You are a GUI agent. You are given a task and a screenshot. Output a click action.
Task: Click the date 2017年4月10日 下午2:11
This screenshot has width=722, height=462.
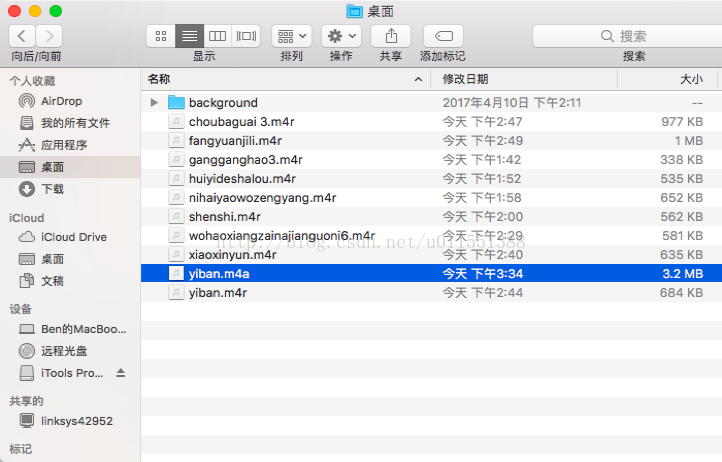click(x=512, y=103)
